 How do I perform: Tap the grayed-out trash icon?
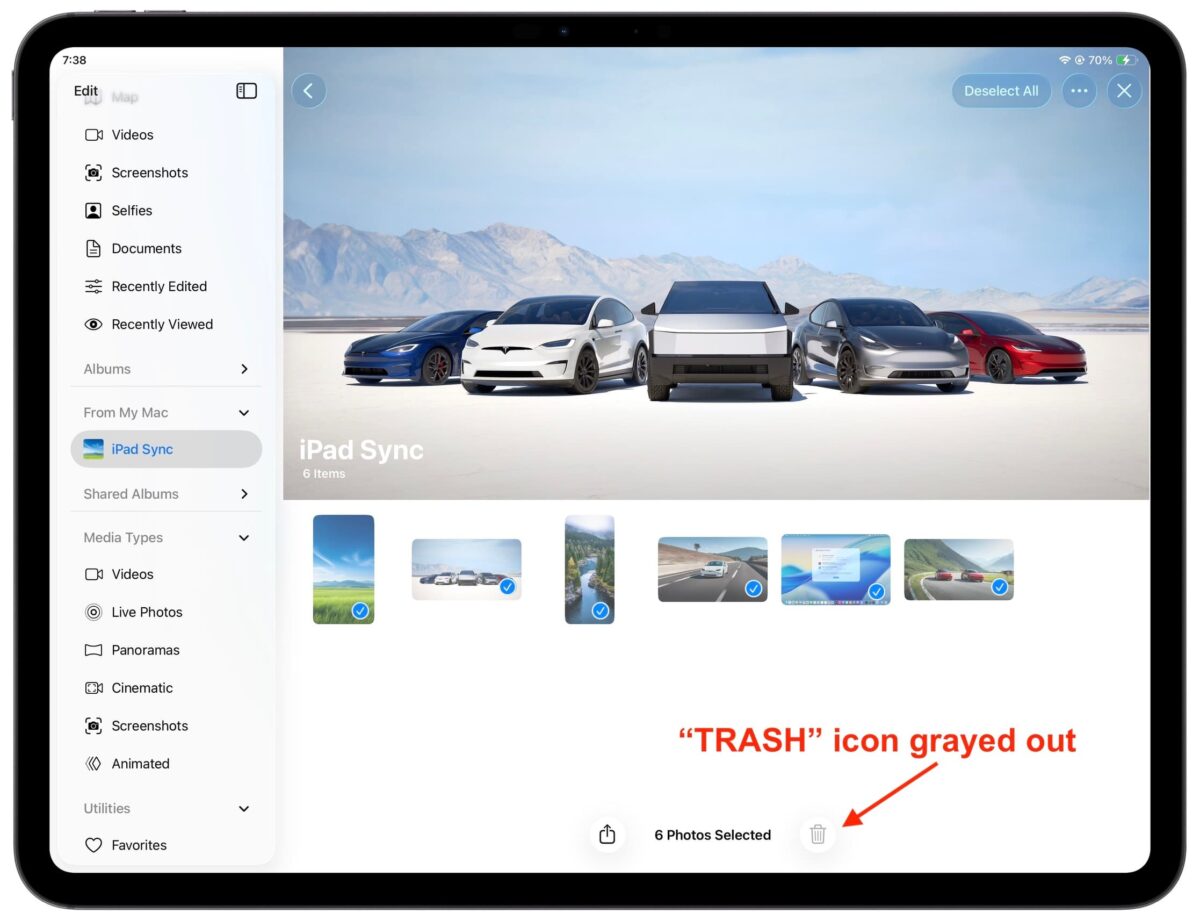(x=818, y=834)
